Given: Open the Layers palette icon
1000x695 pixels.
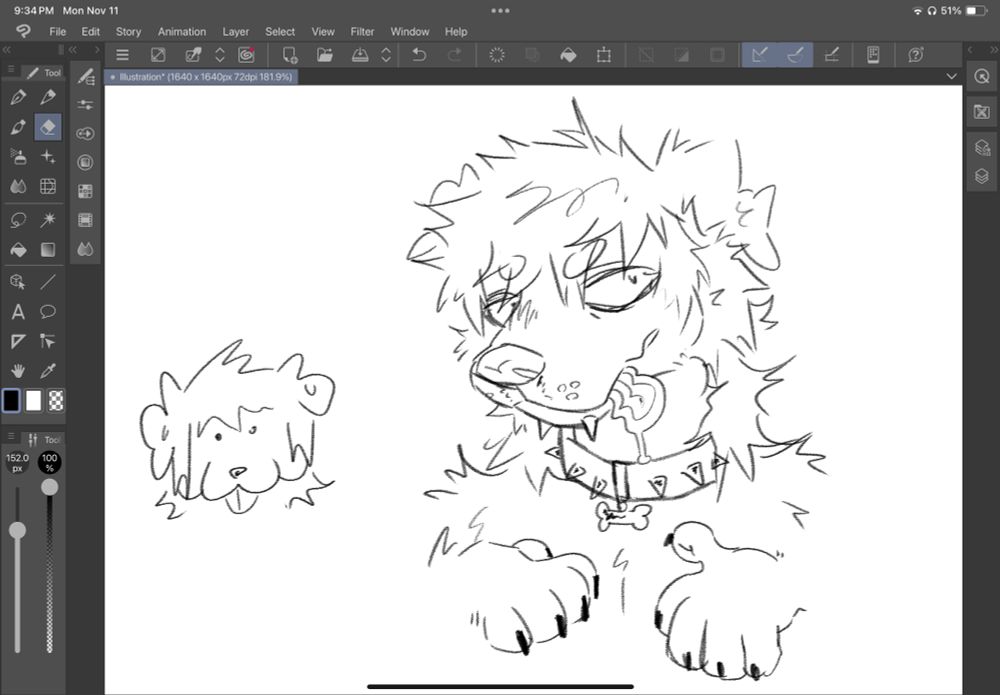Looking at the screenshot, I should tap(982, 175).
